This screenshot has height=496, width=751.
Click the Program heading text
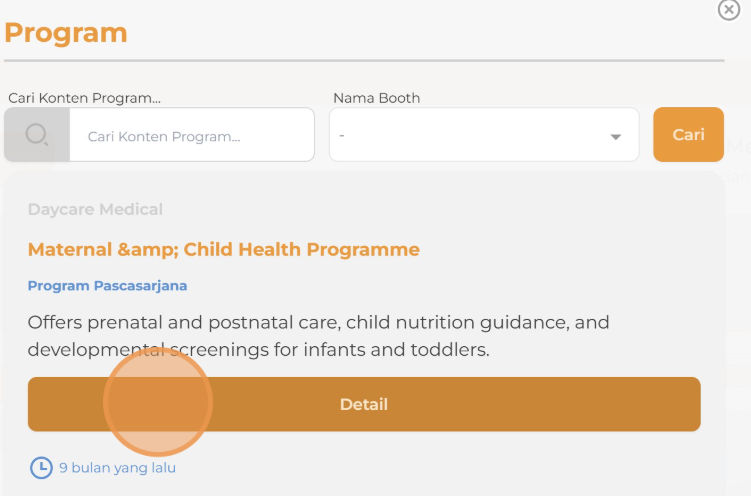click(x=66, y=32)
